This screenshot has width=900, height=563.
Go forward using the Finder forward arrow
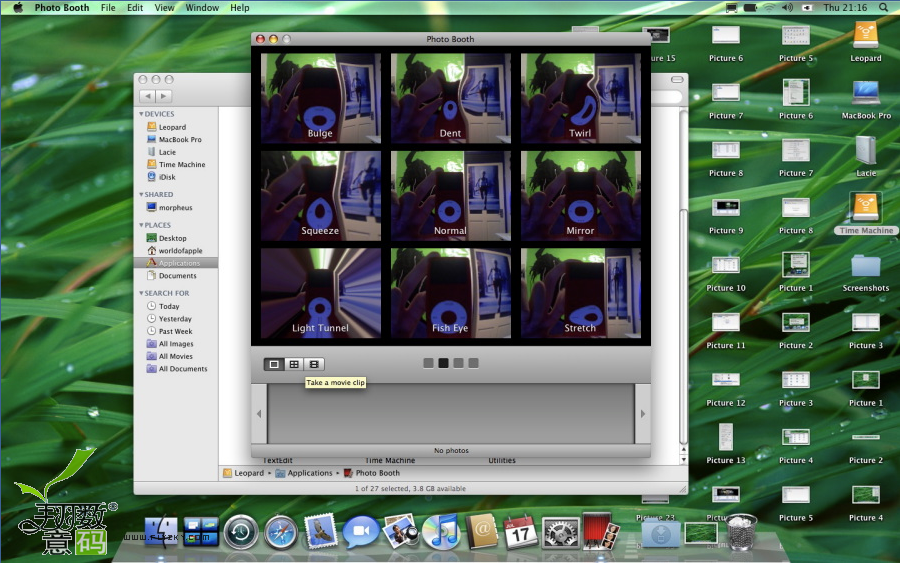tap(164, 96)
